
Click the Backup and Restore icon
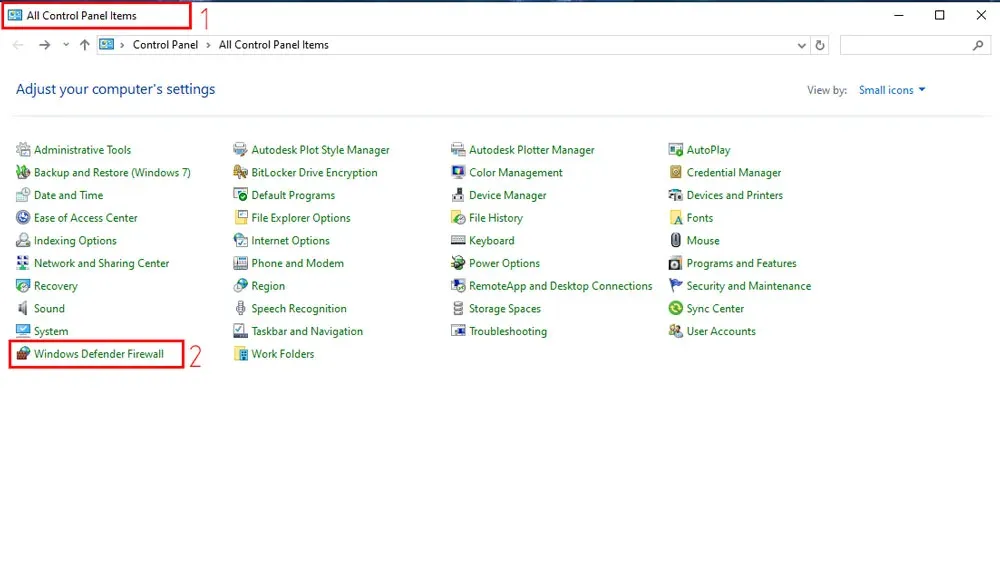(x=23, y=172)
